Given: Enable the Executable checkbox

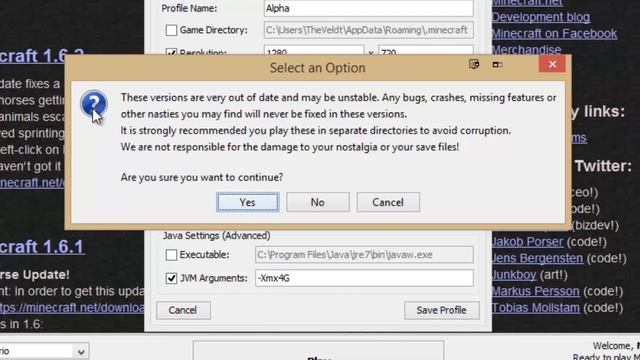Looking at the screenshot, I should (171, 255).
